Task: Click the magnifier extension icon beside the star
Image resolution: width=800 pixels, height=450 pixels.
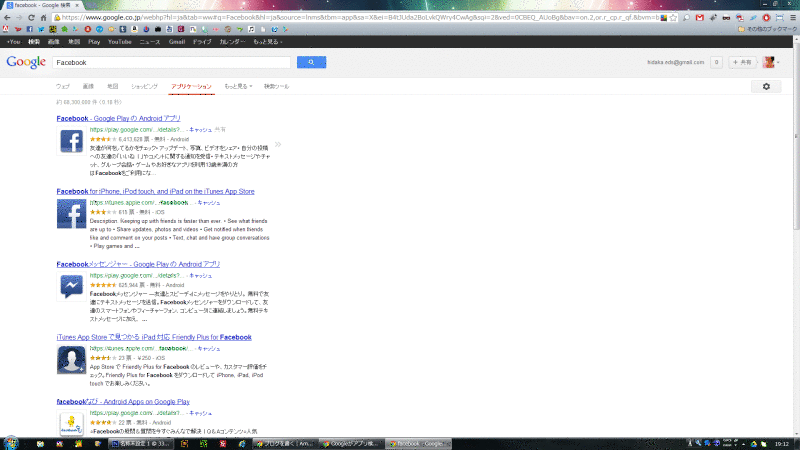Action: pos(686,17)
